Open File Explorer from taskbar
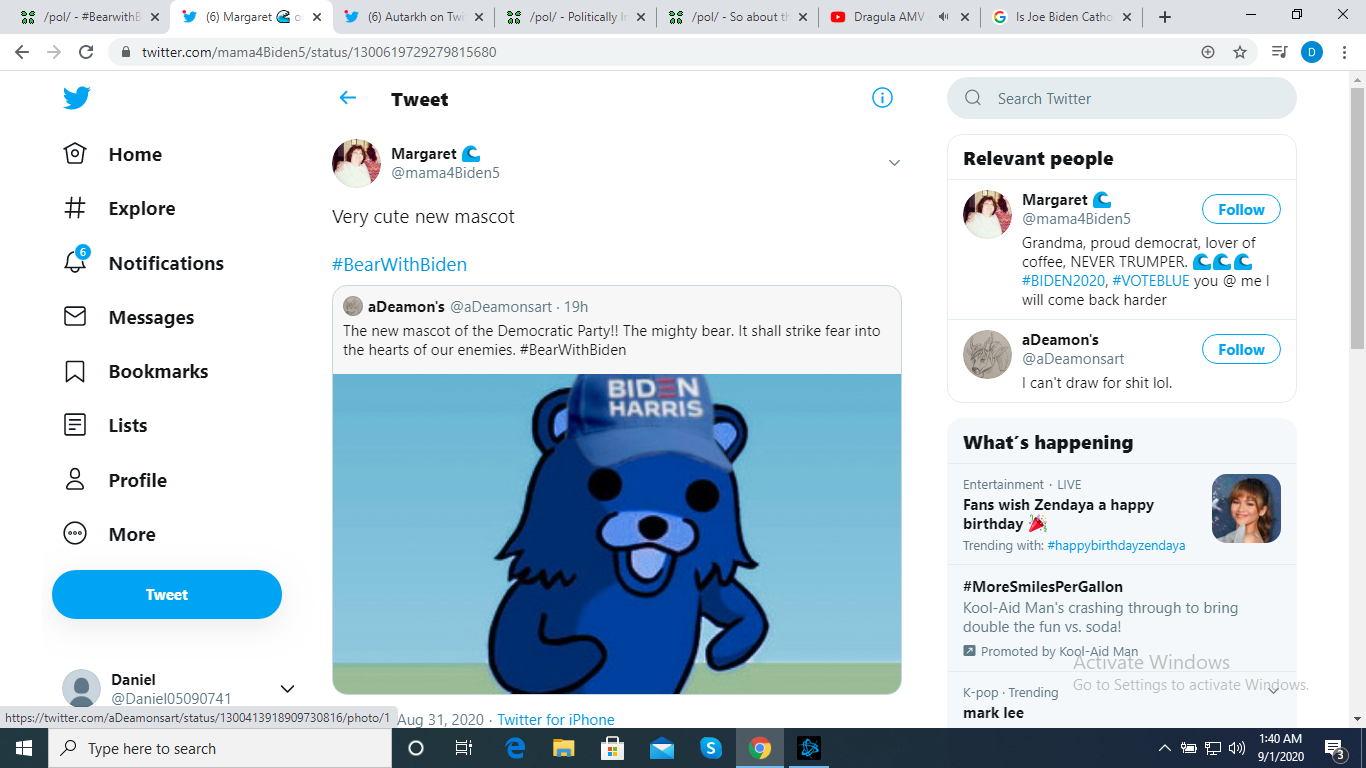Screen dimensions: 1366x768 564,748
